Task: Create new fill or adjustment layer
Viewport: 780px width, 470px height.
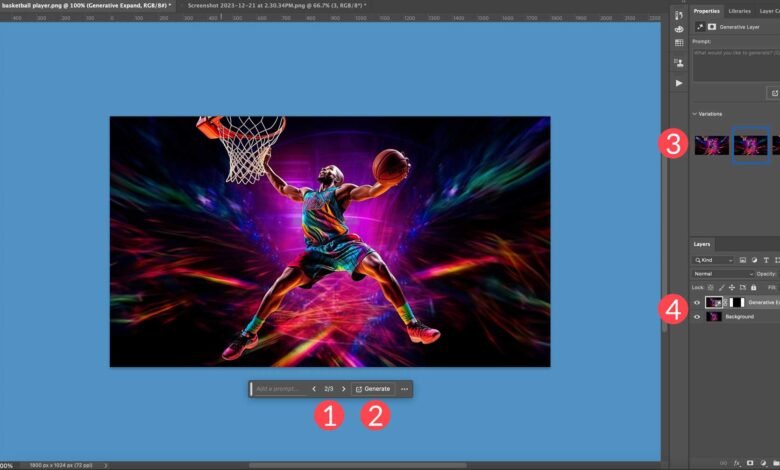Action: pos(764,463)
